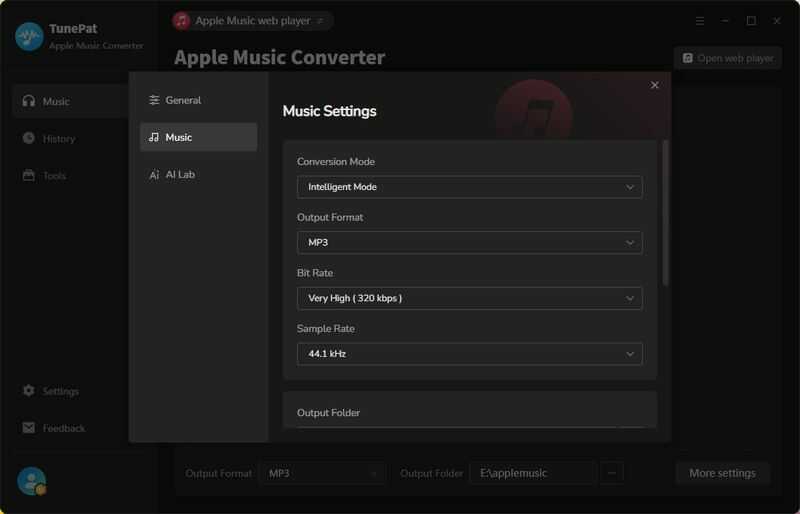Click the Settings gear icon
This screenshot has width=800, height=514.
point(29,390)
